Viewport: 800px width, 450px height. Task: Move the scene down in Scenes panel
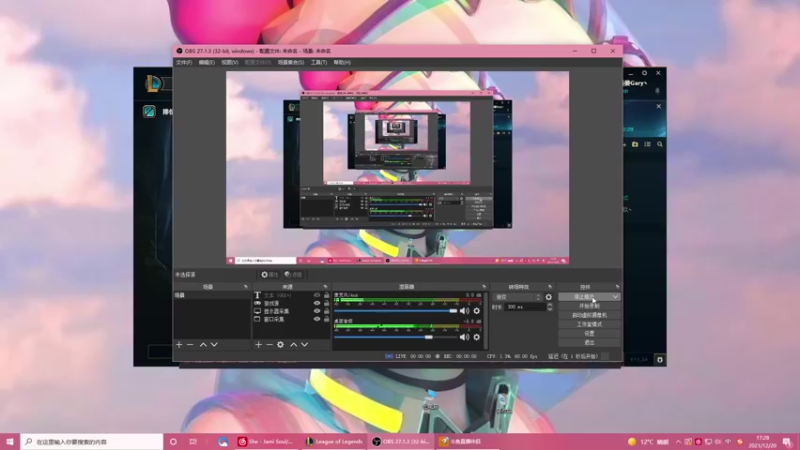click(x=214, y=345)
